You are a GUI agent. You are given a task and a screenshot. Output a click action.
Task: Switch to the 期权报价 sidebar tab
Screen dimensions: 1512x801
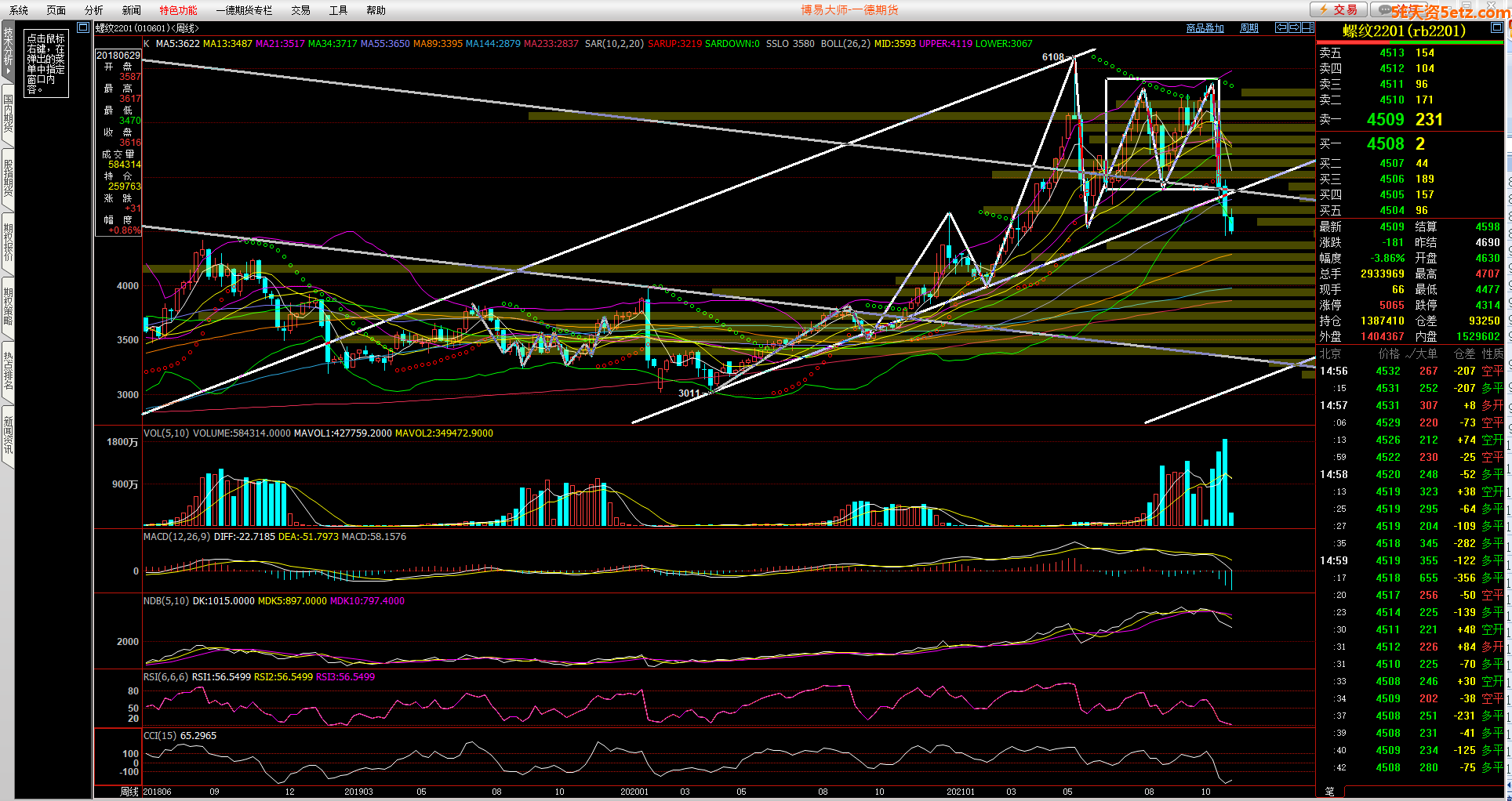(x=8, y=243)
